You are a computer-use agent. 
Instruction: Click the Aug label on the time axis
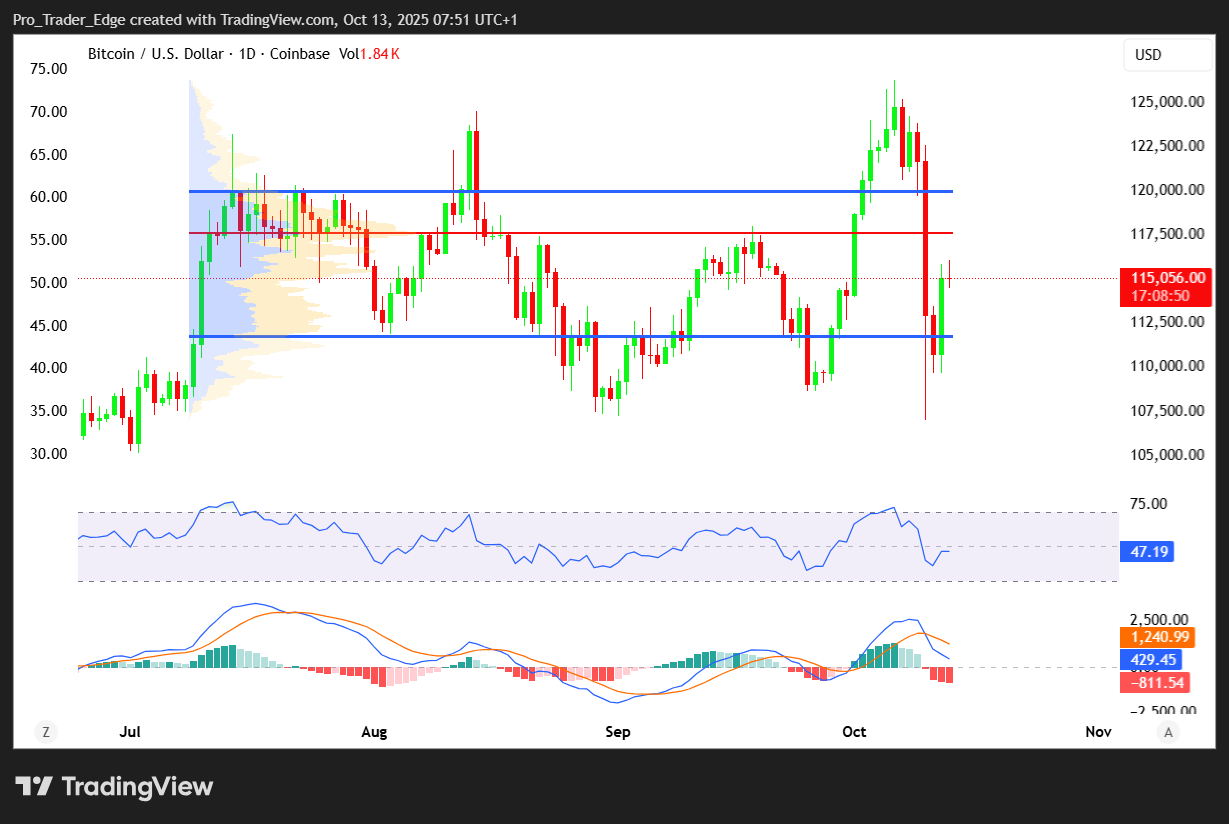[x=373, y=732]
